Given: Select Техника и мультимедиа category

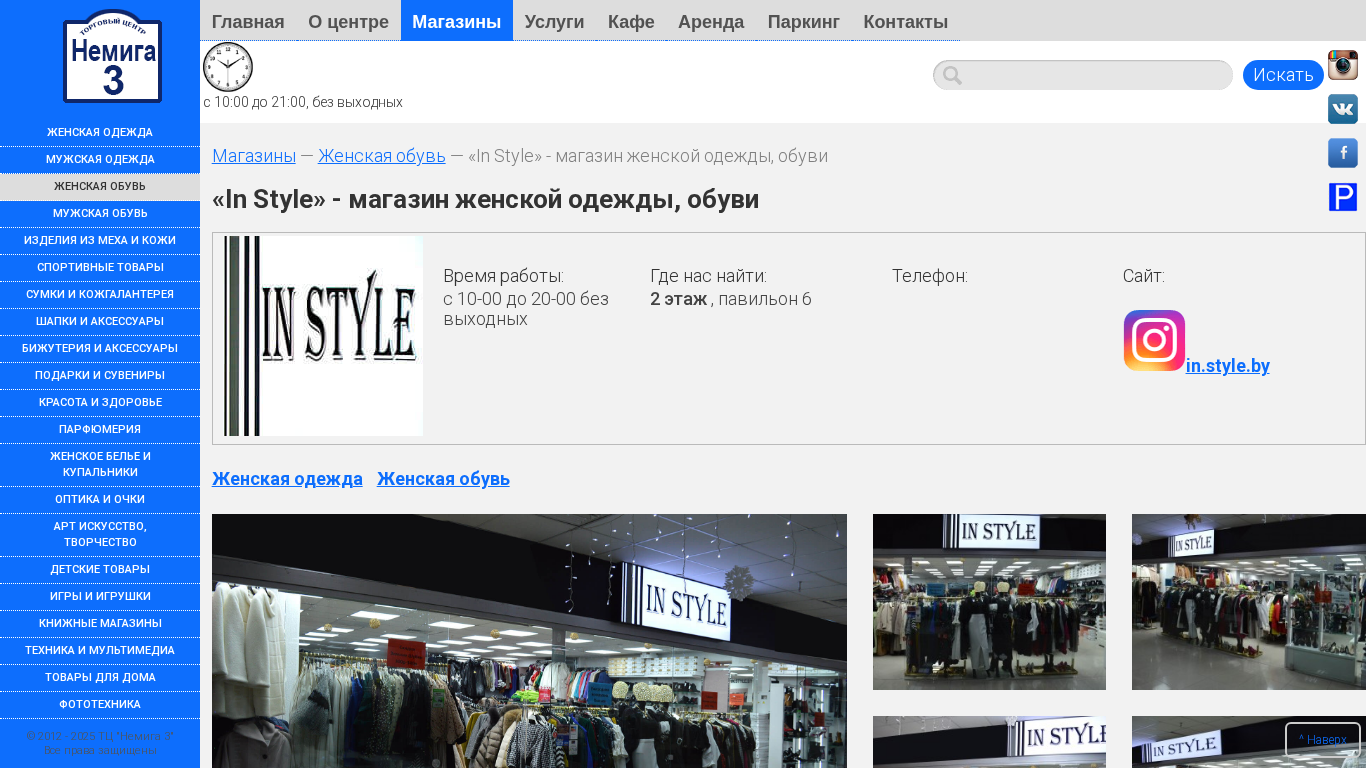Looking at the screenshot, I should coord(100,651).
